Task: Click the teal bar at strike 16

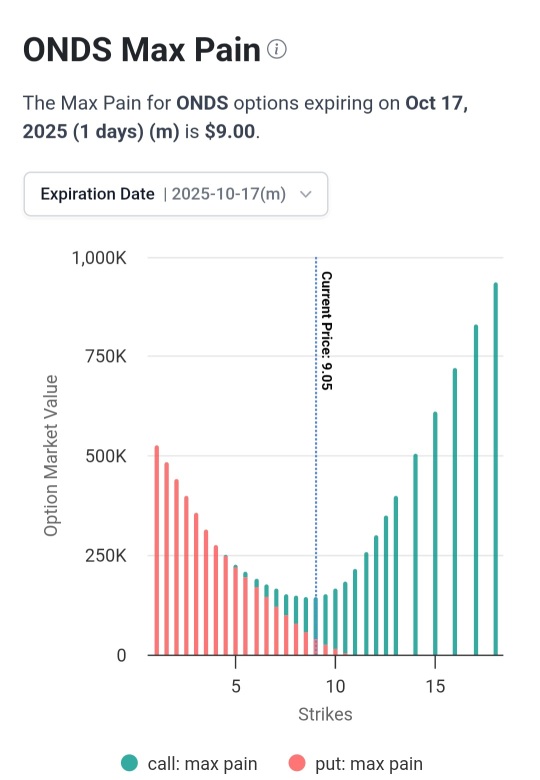Action: pyautogui.click(x=455, y=511)
